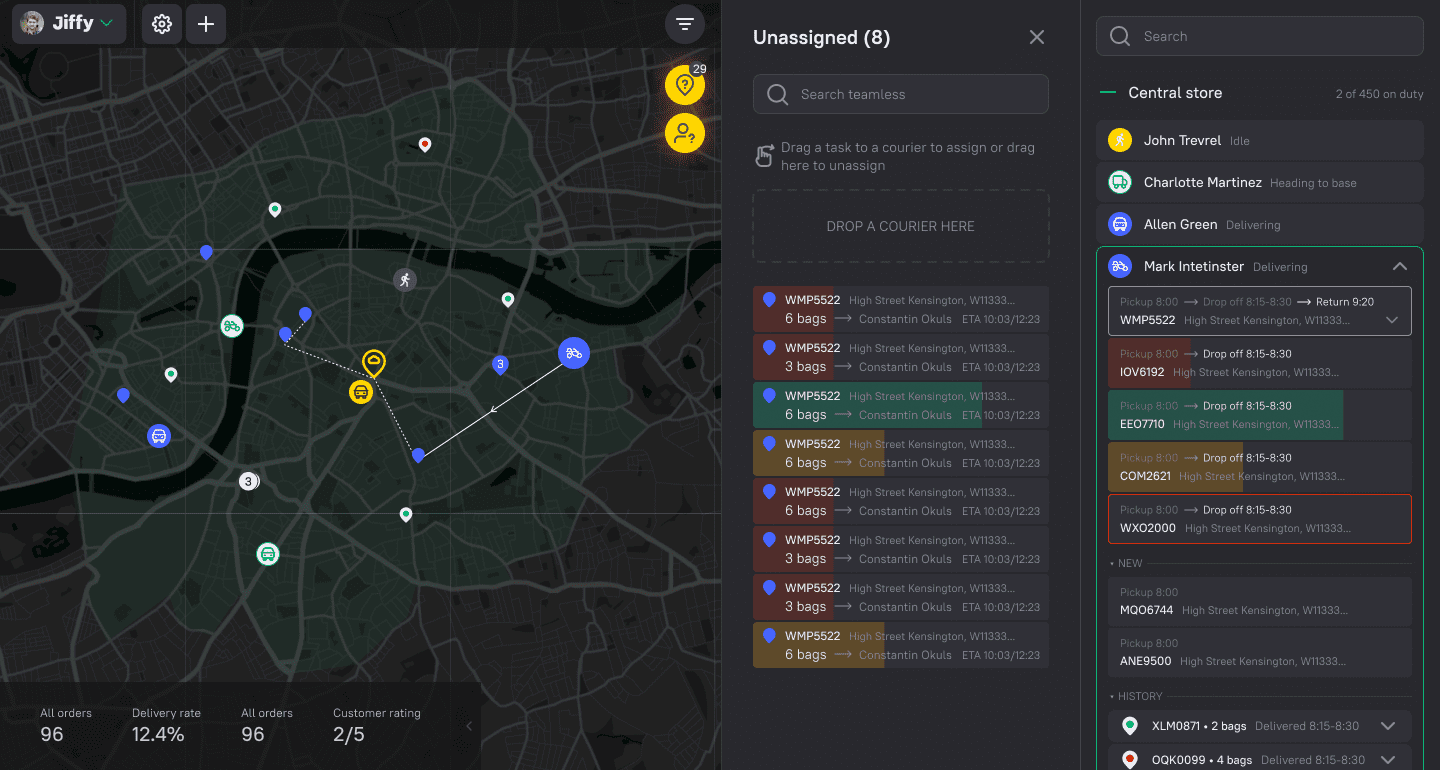Select Charlotte Martinez courier row
The height and width of the screenshot is (770, 1440).
click(1259, 183)
